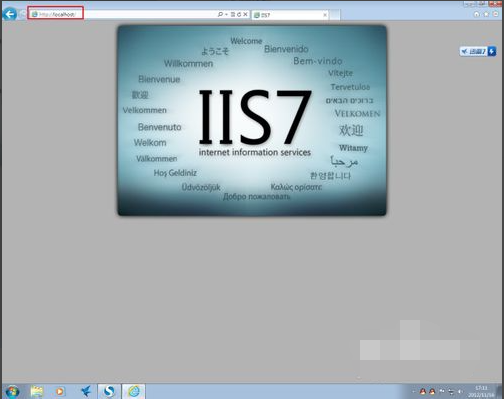Click the search magnifier in the address bar
Viewport: 504px width, 399px height.
pyautogui.click(x=220, y=14)
